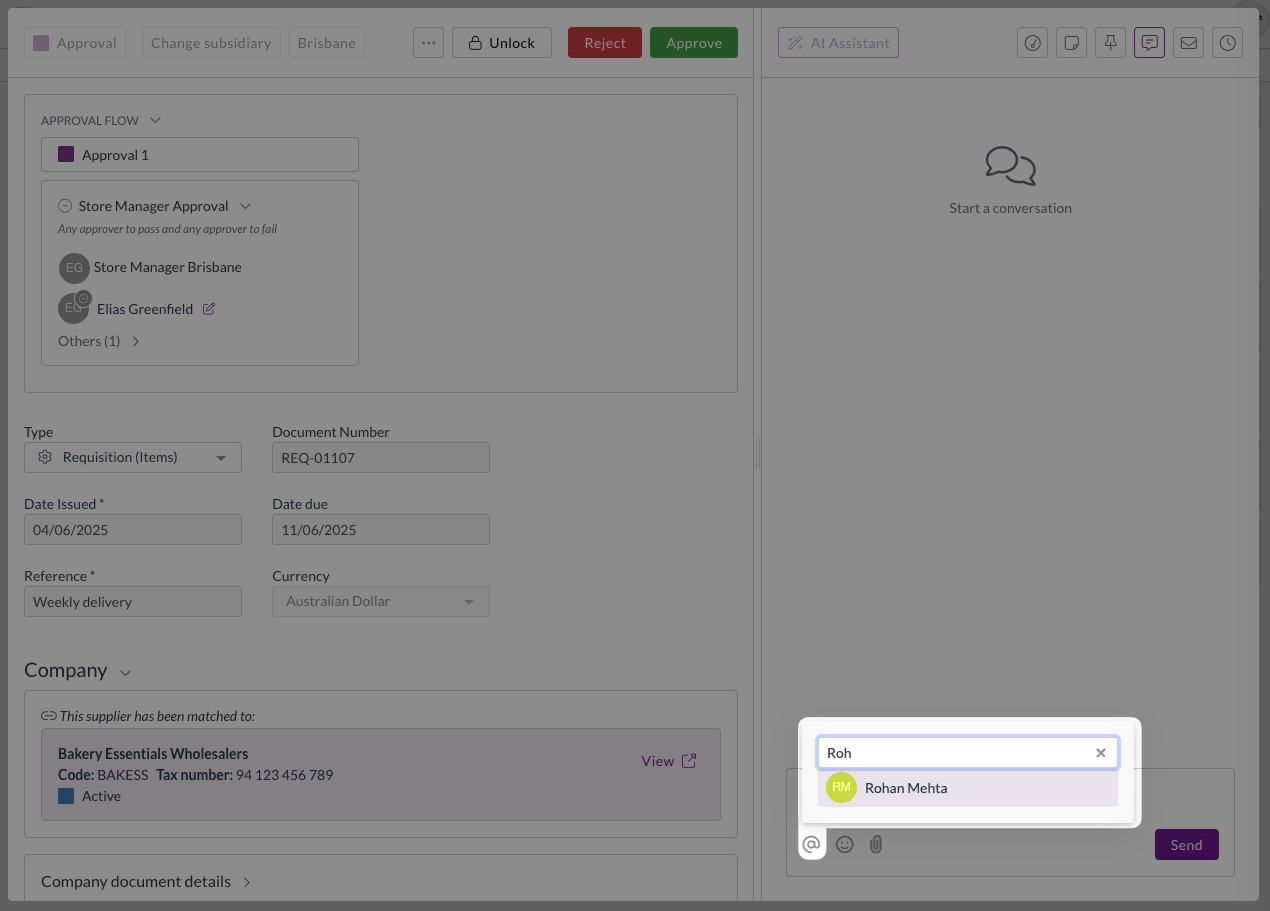Send the chat message
Screen dimensions: 1270x911
point(1187,845)
